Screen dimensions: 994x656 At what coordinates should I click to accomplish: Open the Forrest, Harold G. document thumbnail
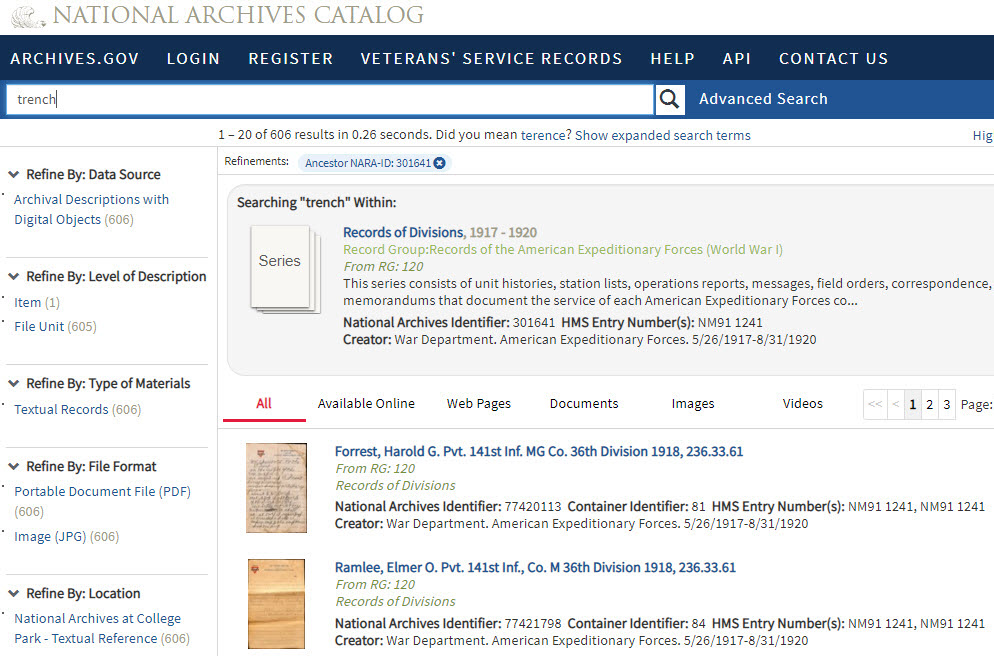coord(276,488)
